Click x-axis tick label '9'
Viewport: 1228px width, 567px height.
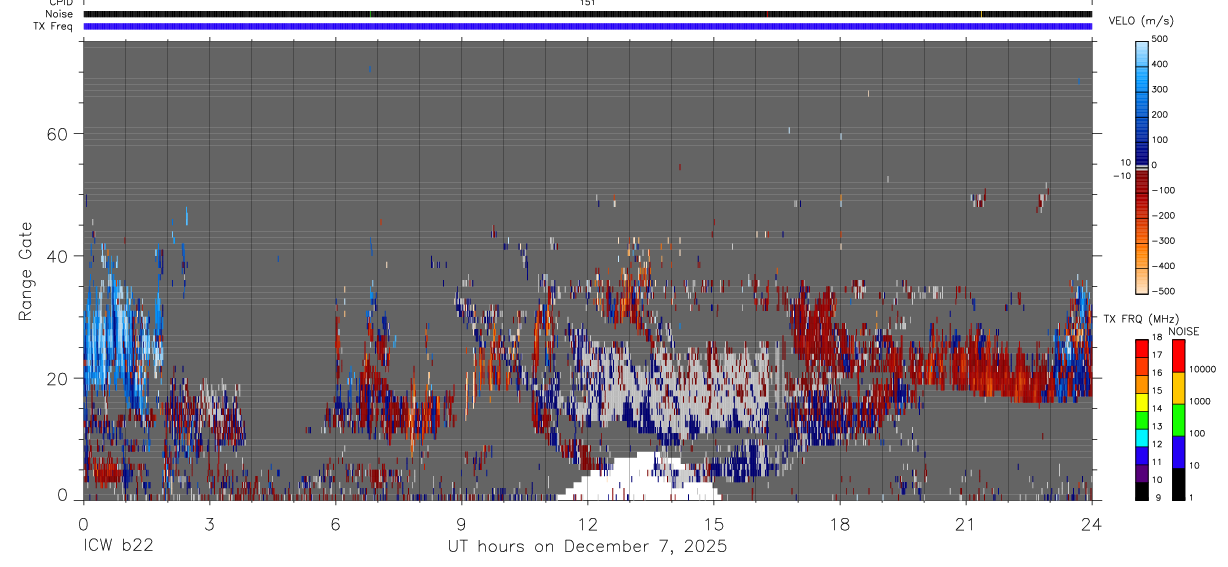461,525
